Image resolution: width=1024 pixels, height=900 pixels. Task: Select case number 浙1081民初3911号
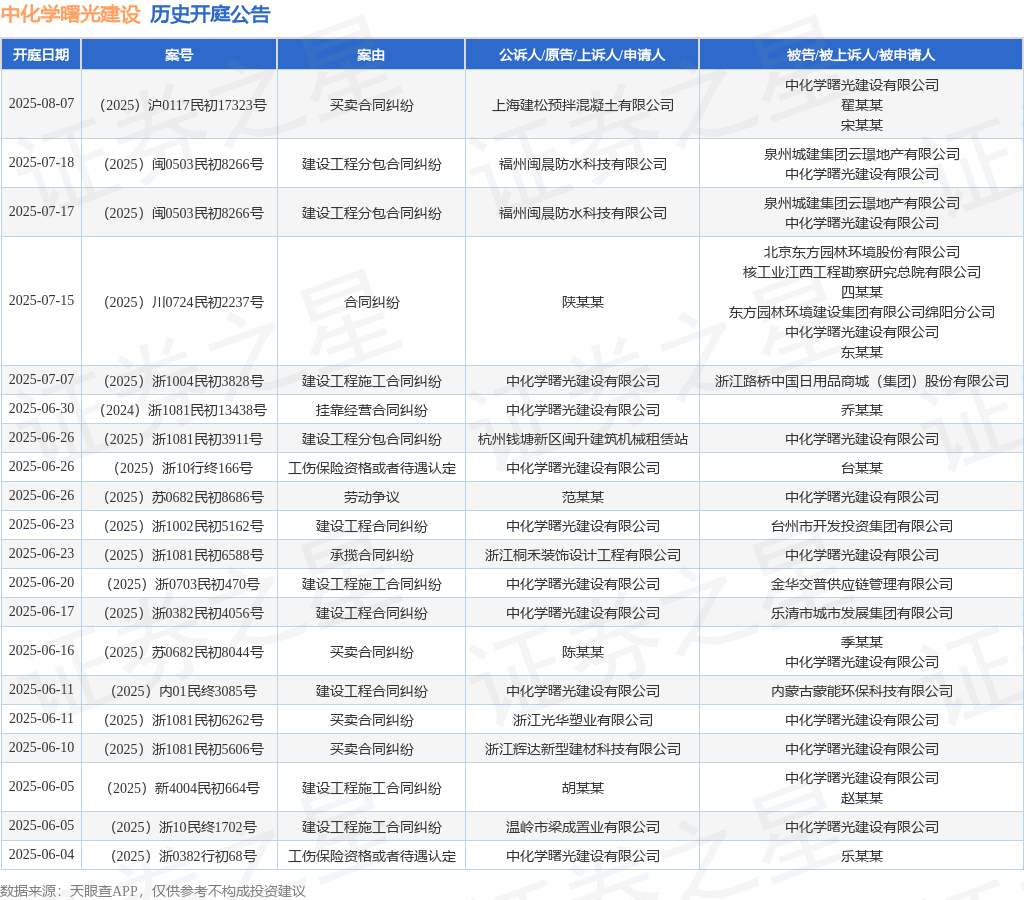183,439
